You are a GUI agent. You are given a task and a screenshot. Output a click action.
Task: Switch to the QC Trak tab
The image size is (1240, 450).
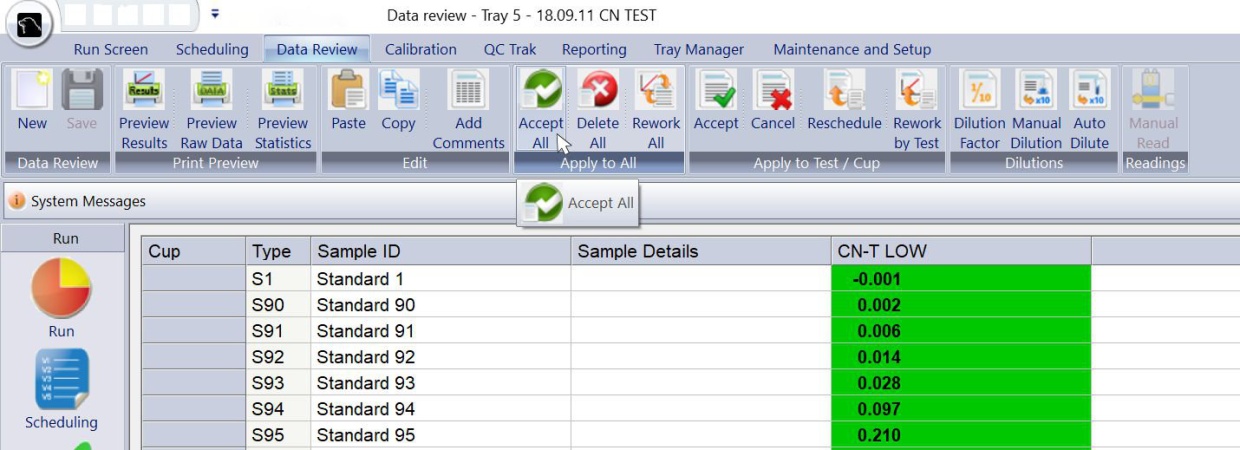[x=510, y=49]
